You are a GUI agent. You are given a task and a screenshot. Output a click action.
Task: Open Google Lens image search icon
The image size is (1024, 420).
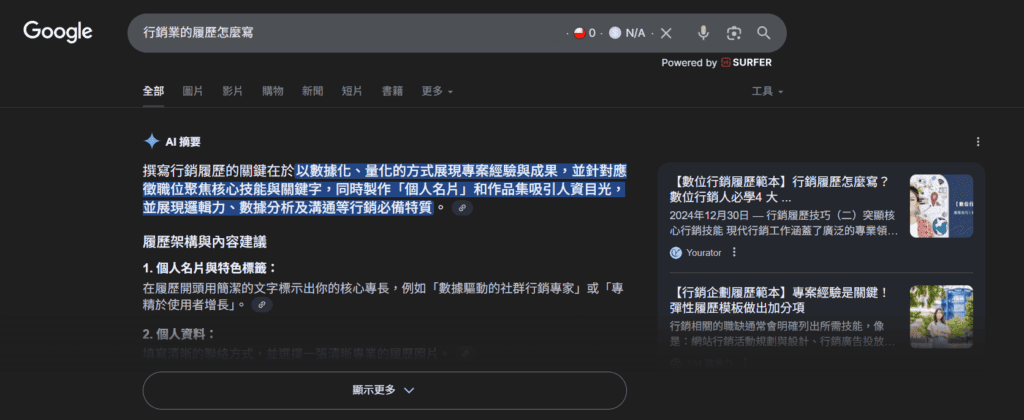tap(733, 33)
